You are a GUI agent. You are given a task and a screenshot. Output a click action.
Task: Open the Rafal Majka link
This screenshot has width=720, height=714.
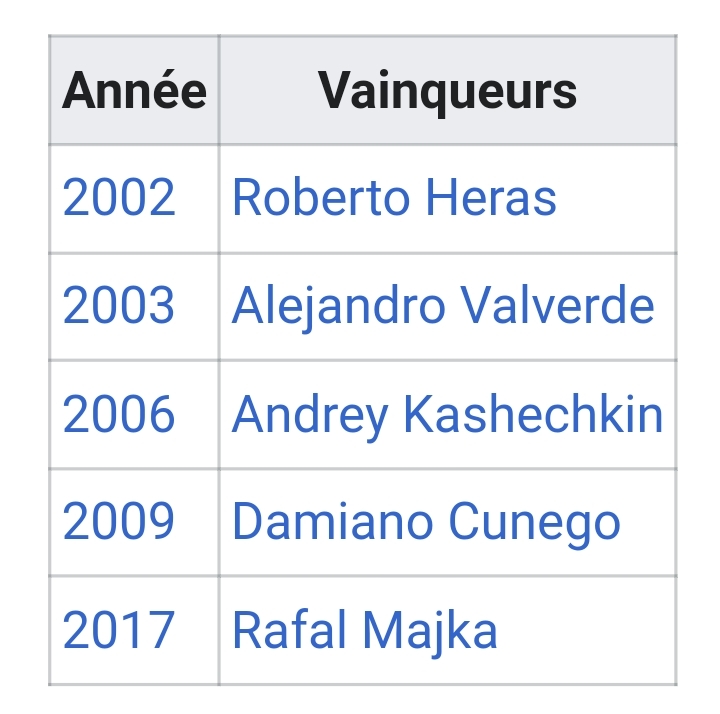pos(364,630)
